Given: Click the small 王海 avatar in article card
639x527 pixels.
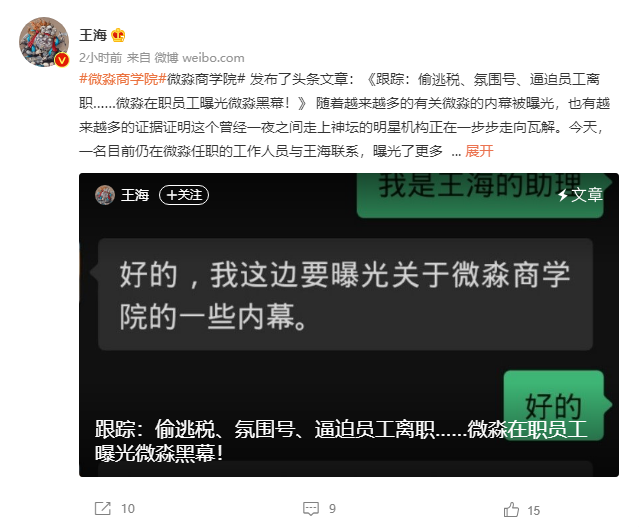Looking at the screenshot, I should (105, 195).
